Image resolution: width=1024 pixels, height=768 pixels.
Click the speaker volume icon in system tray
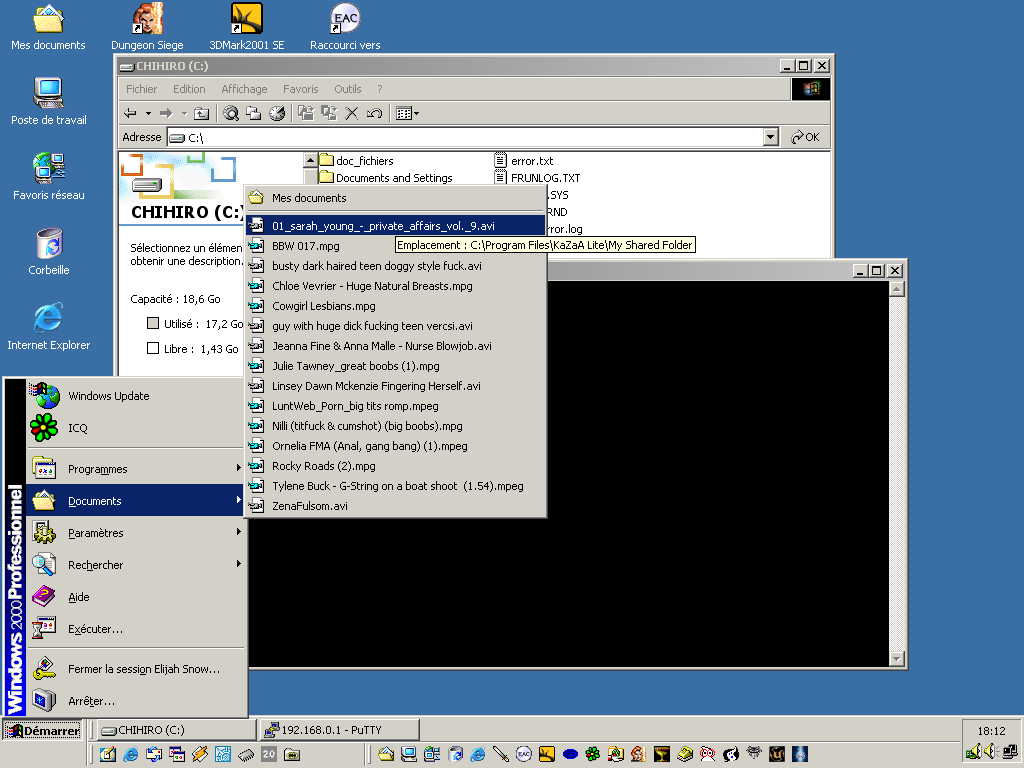990,751
